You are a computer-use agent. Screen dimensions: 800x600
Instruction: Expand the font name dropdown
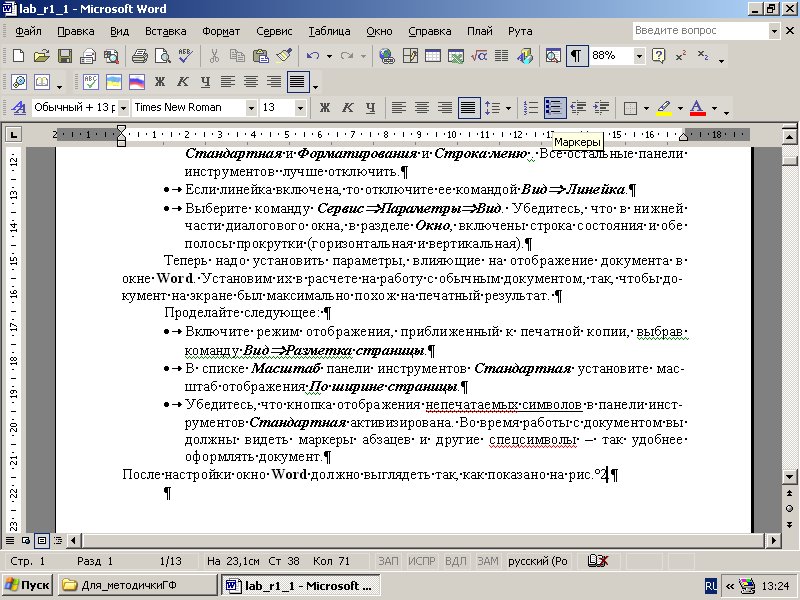tap(251, 108)
